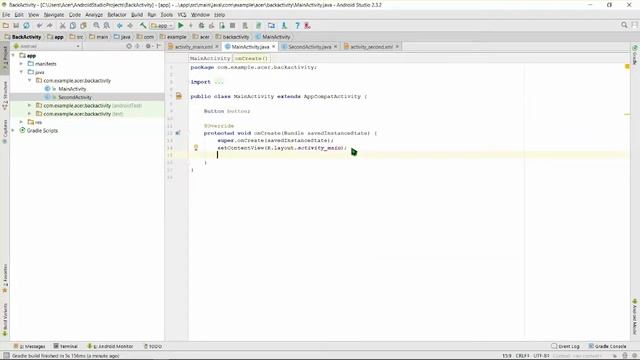Viewport: 640px width, 360px height.
Task: Click the Project Structure toolbar icon
Action: (x=271, y=26)
